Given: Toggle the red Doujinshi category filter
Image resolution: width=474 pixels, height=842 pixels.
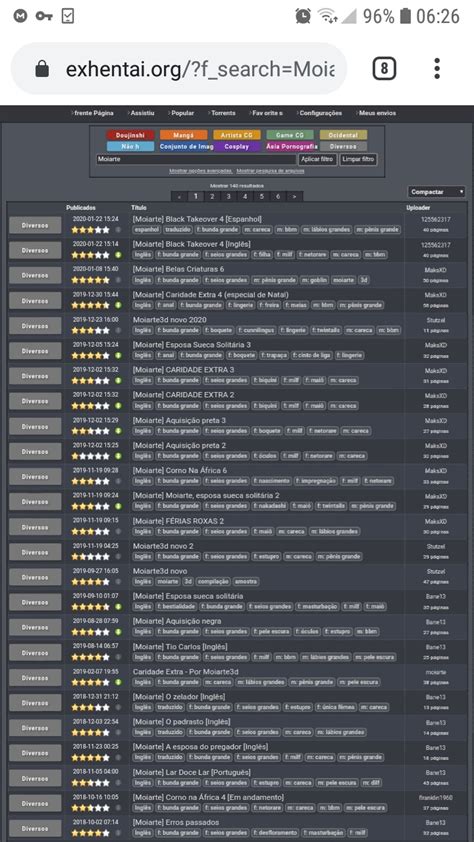Looking at the screenshot, I should (x=130, y=135).
